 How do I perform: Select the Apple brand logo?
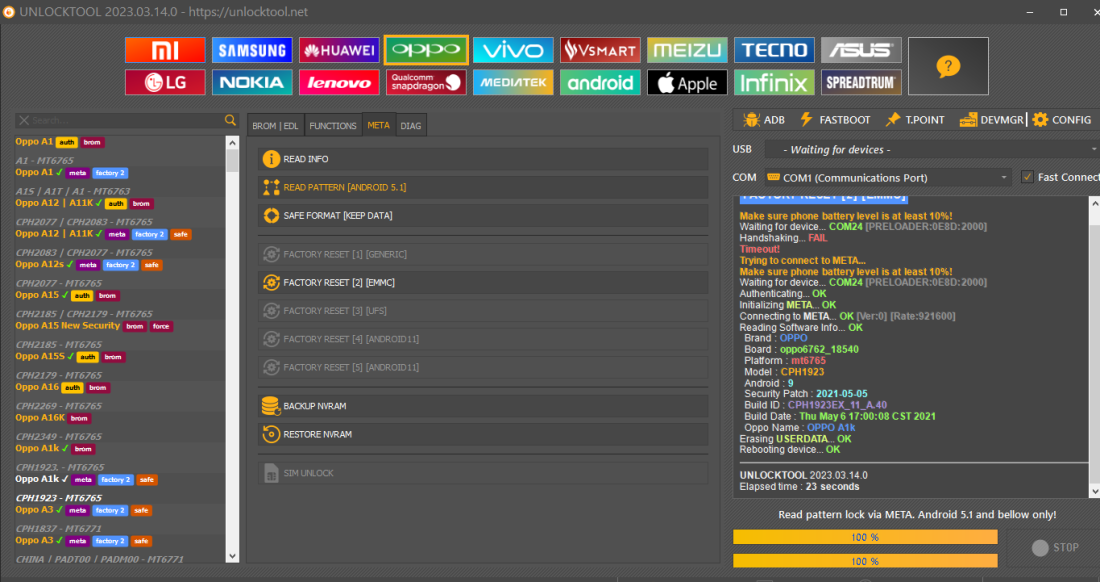[x=687, y=83]
